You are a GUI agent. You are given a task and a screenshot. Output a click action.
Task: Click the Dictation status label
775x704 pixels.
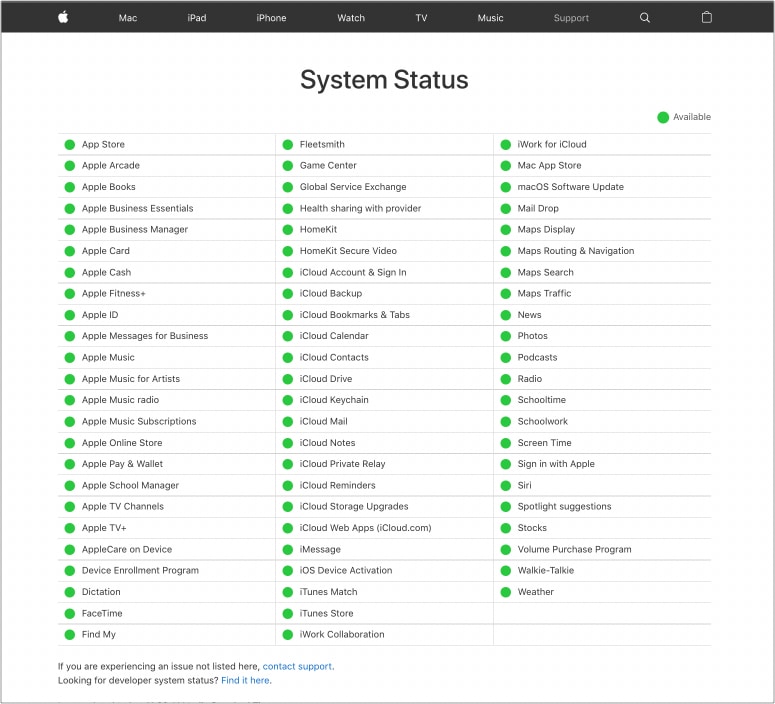click(101, 592)
